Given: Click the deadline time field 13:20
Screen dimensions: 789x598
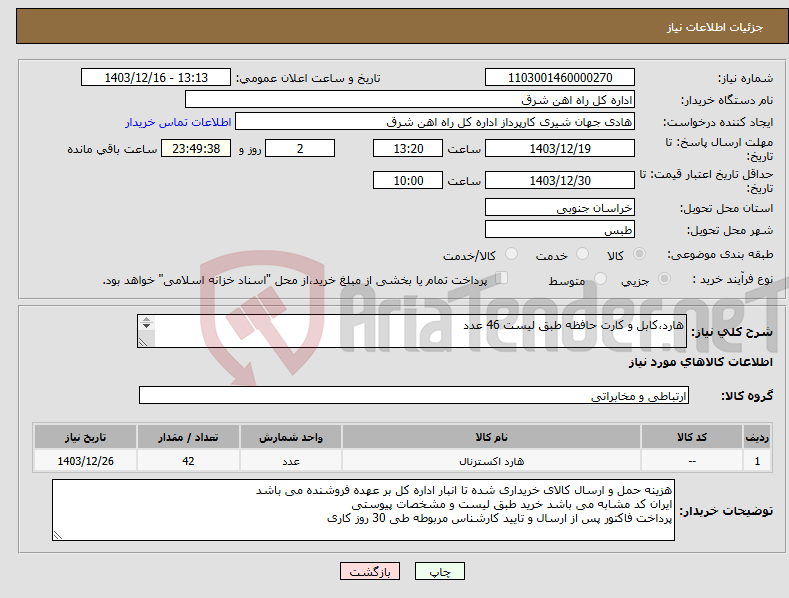Looking at the screenshot, I should [408, 148].
